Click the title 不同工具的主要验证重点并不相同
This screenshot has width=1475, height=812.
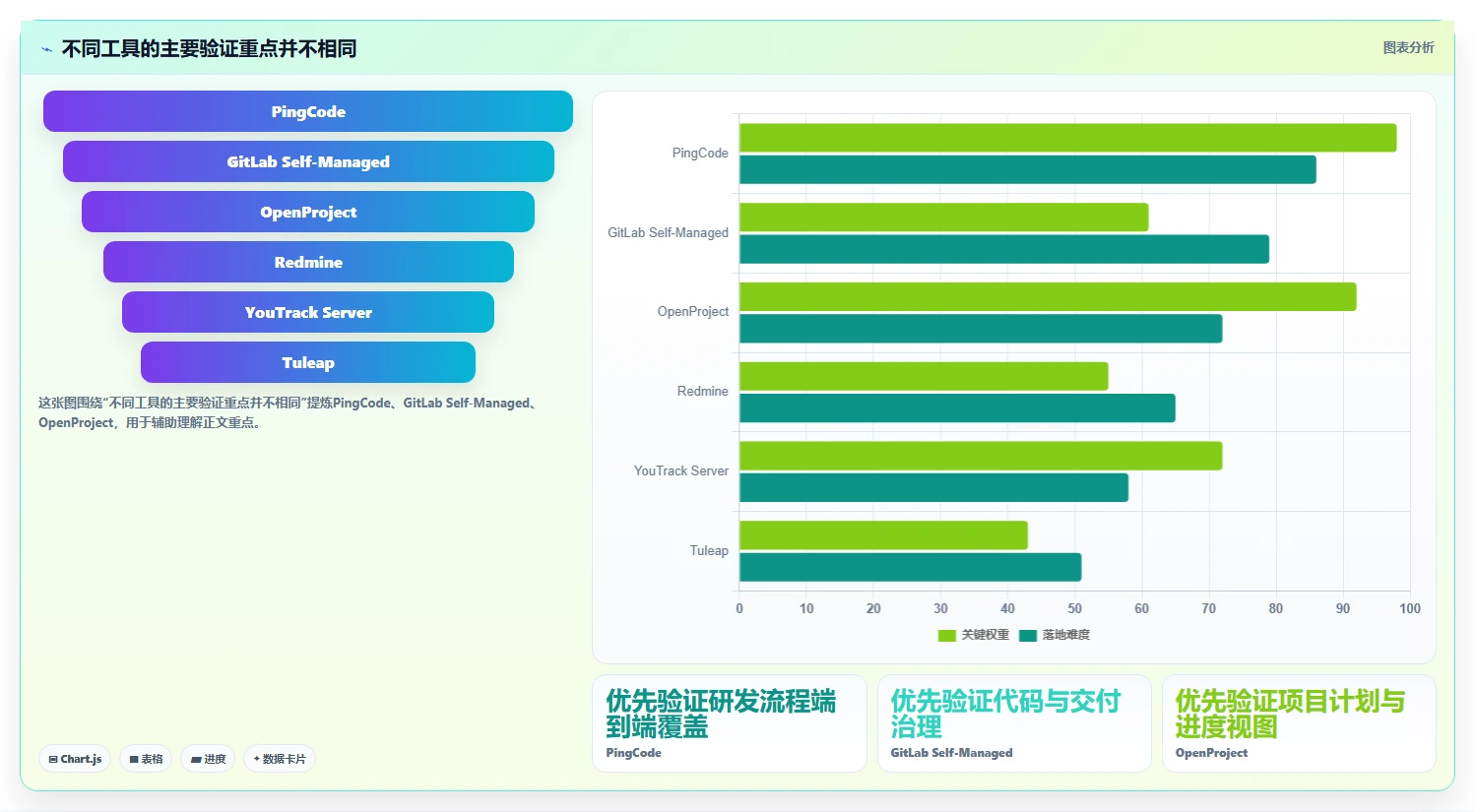209,48
